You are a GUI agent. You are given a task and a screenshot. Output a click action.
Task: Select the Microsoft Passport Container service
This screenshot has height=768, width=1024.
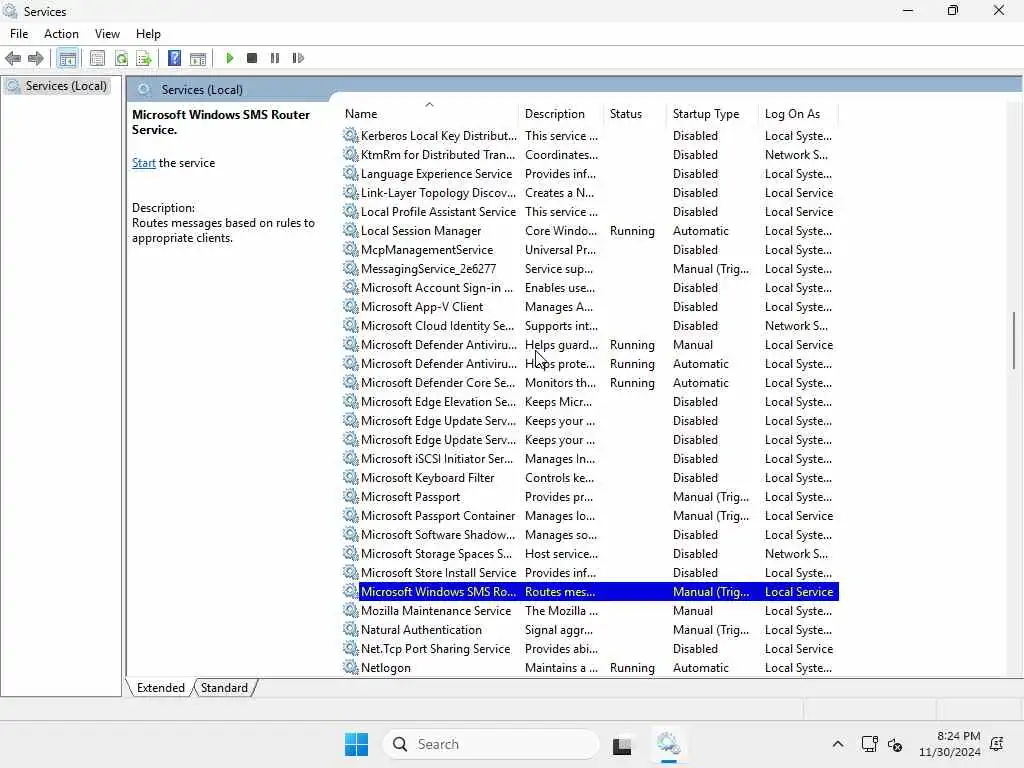590,515
